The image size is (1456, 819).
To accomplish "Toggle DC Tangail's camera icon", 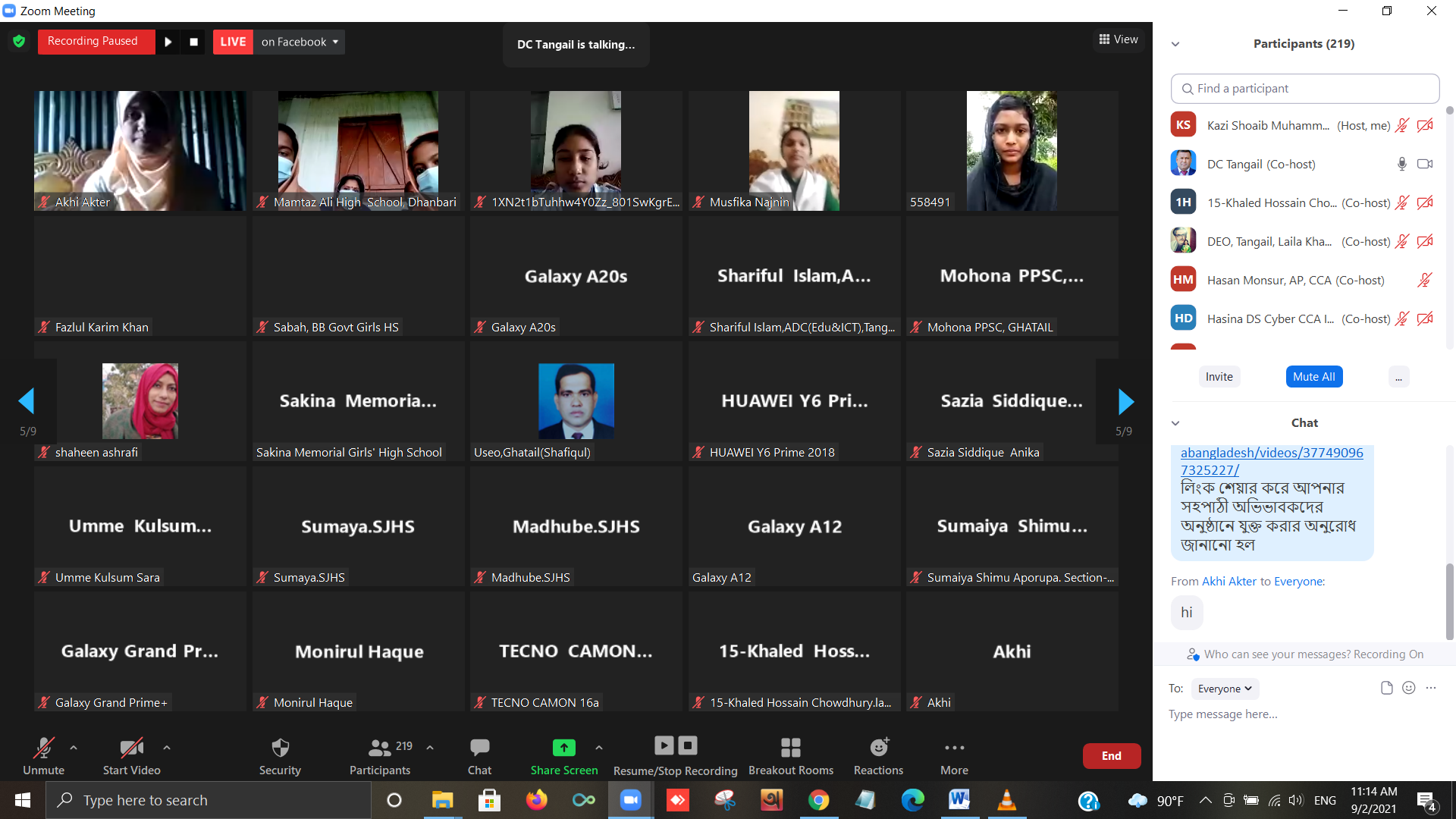I will (1425, 164).
